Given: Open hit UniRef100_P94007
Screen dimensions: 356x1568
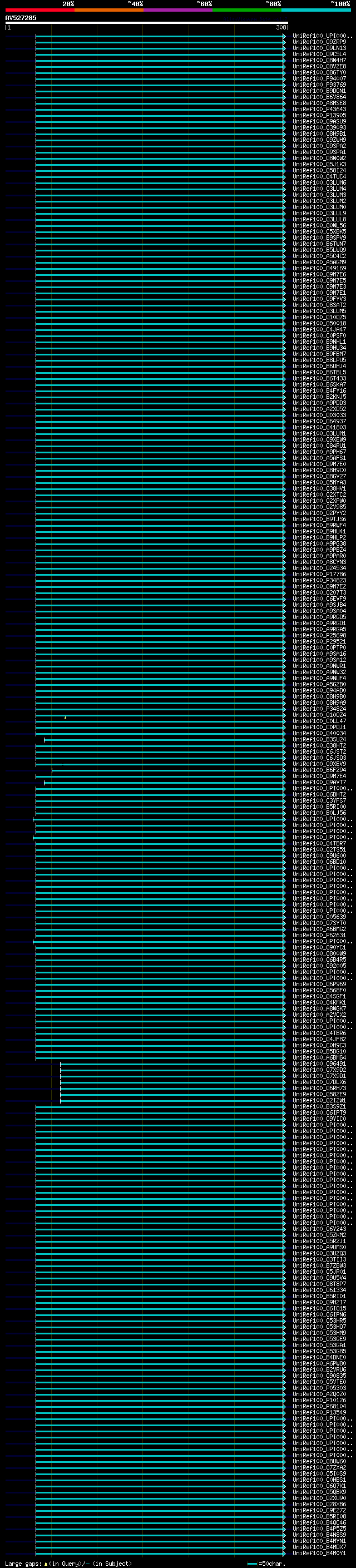Looking at the screenshot, I should 319,78.
